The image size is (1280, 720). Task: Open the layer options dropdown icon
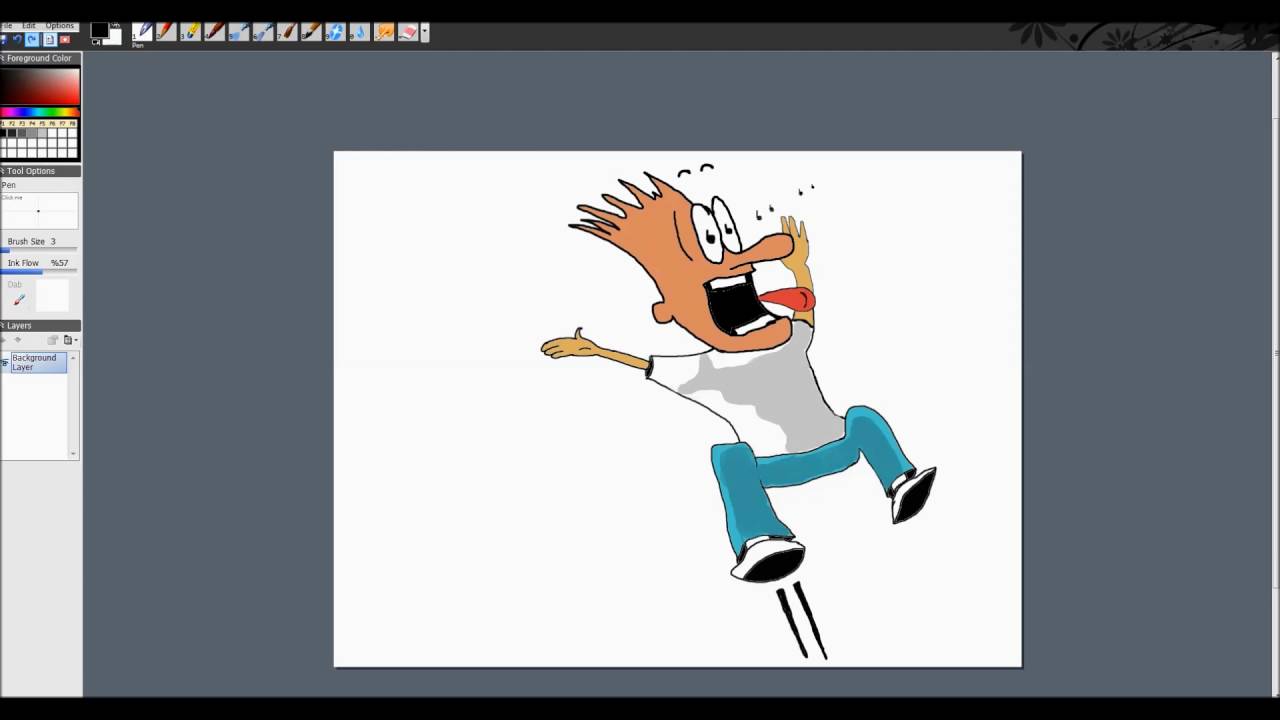point(70,340)
